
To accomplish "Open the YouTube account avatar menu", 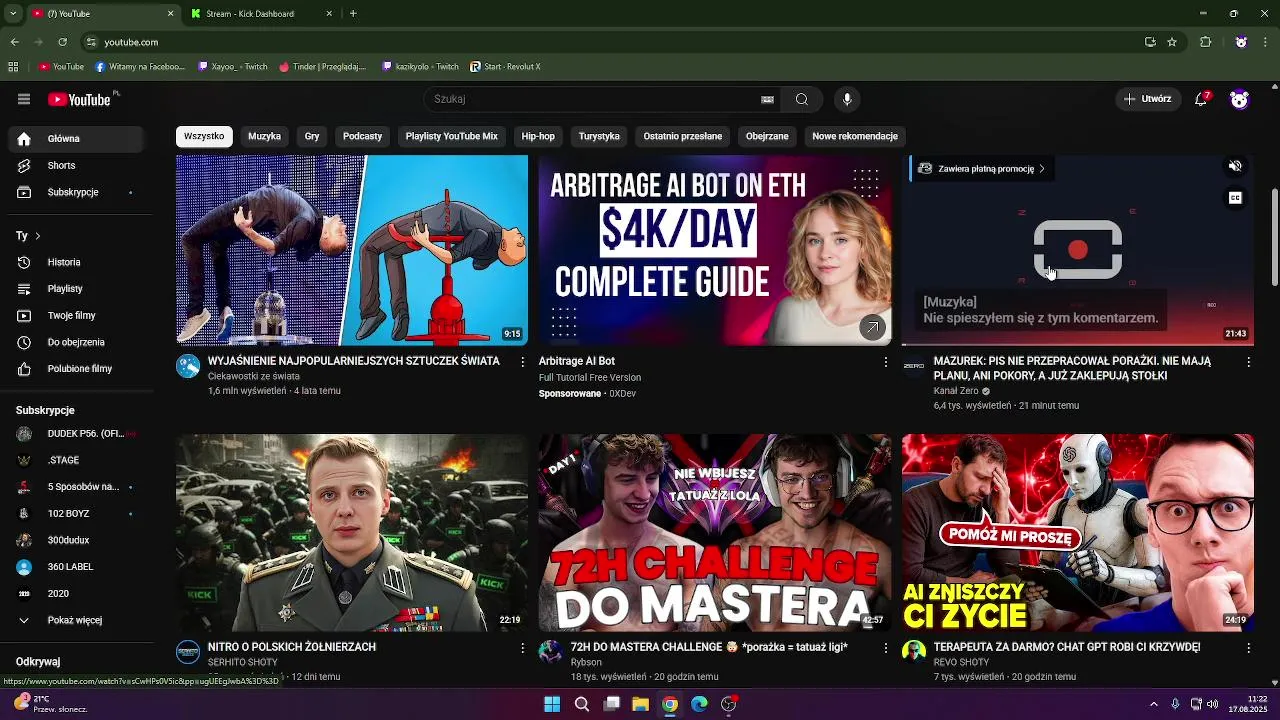I will click(1239, 99).
